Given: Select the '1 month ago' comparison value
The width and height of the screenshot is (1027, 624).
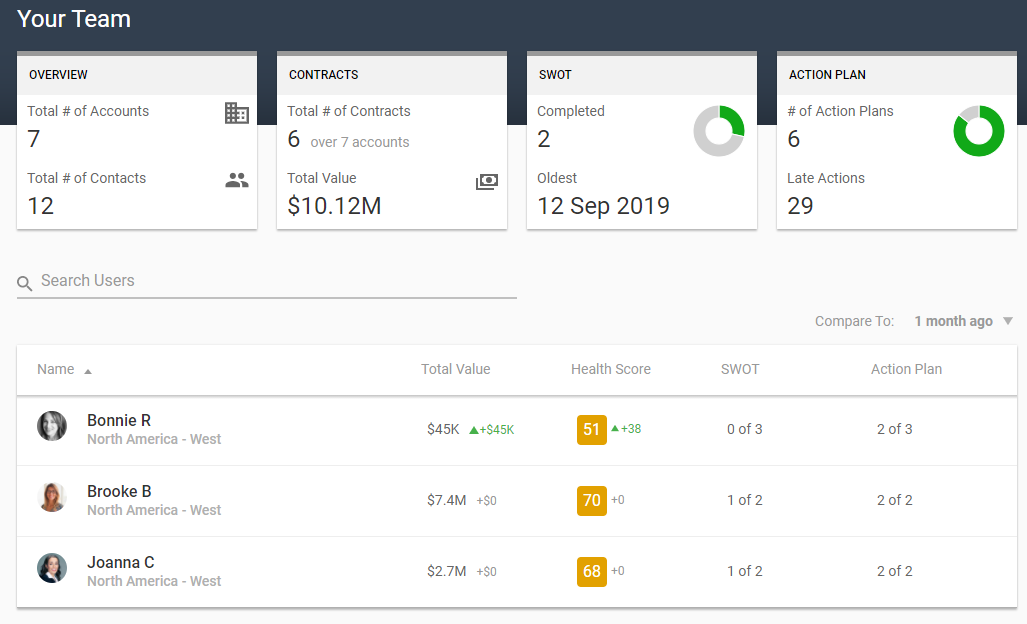Looking at the screenshot, I should tap(953, 321).
